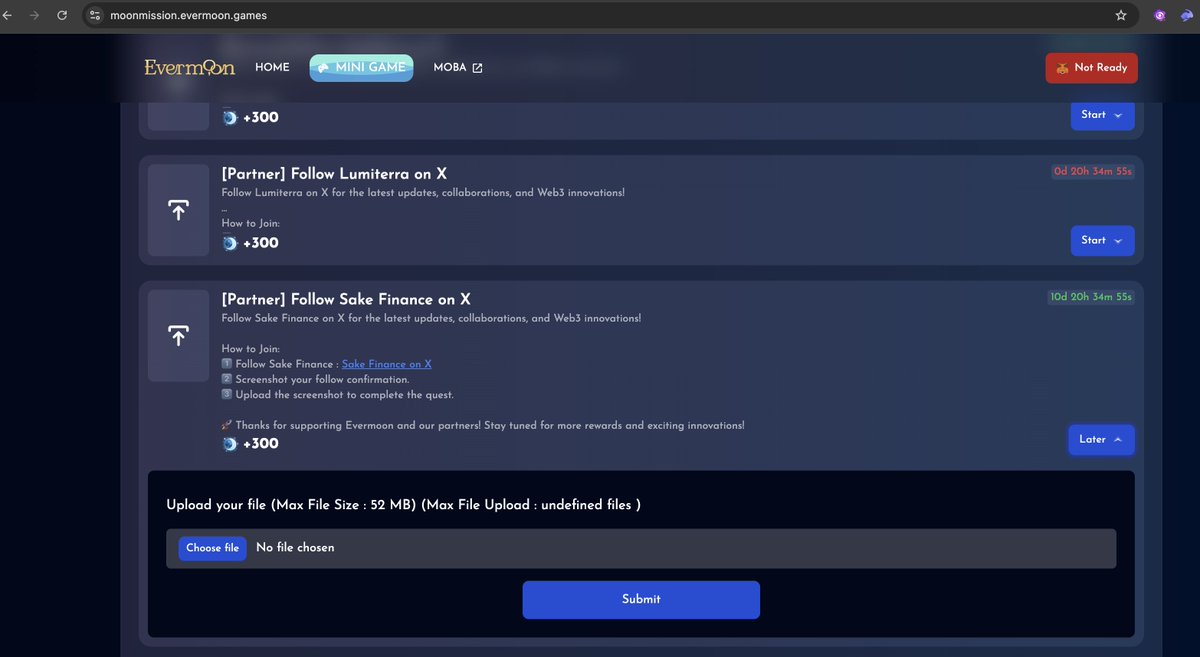This screenshot has width=1200, height=657.
Task: Click the '[Partner] Follow Sake Finance on X' title
Action: point(346,299)
